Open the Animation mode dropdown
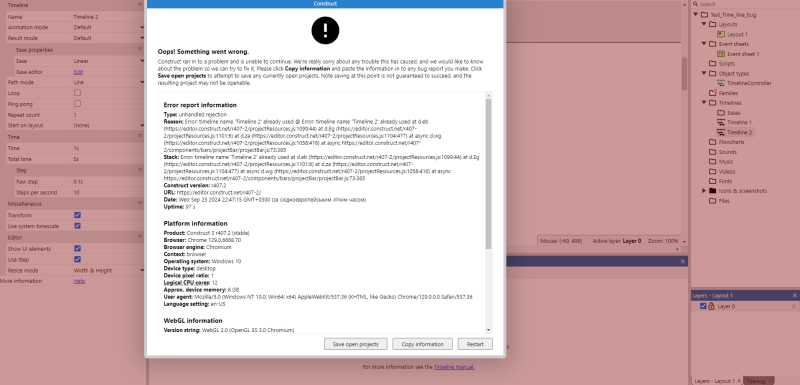 tap(108, 27)
